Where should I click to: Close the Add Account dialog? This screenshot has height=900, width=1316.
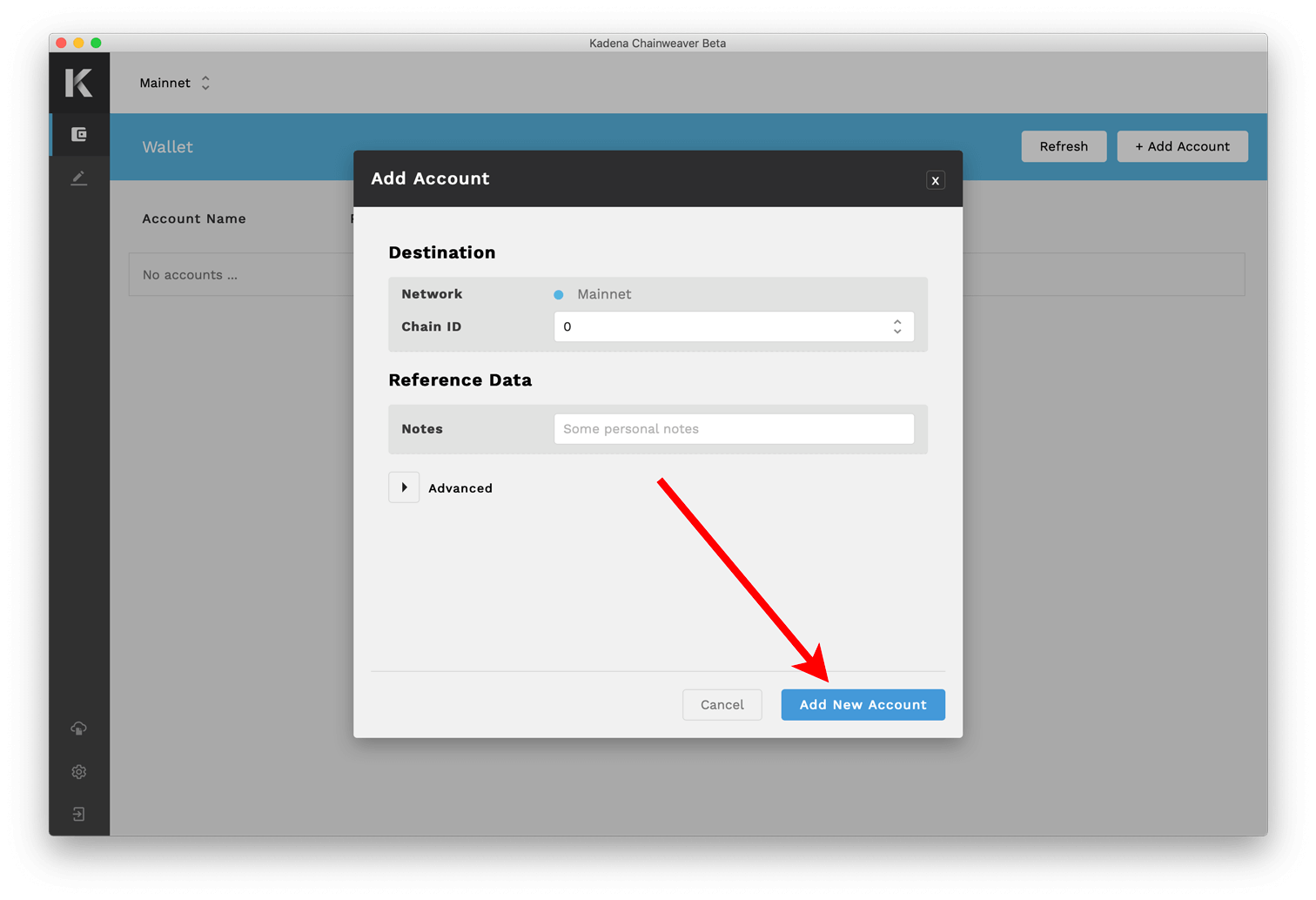point(935,180)
